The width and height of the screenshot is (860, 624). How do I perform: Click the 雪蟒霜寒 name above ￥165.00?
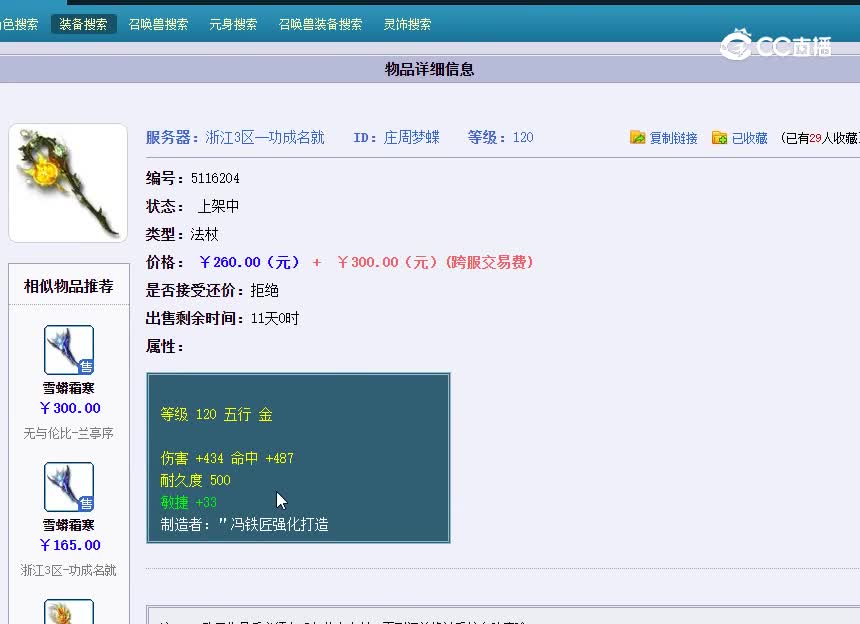69,525
